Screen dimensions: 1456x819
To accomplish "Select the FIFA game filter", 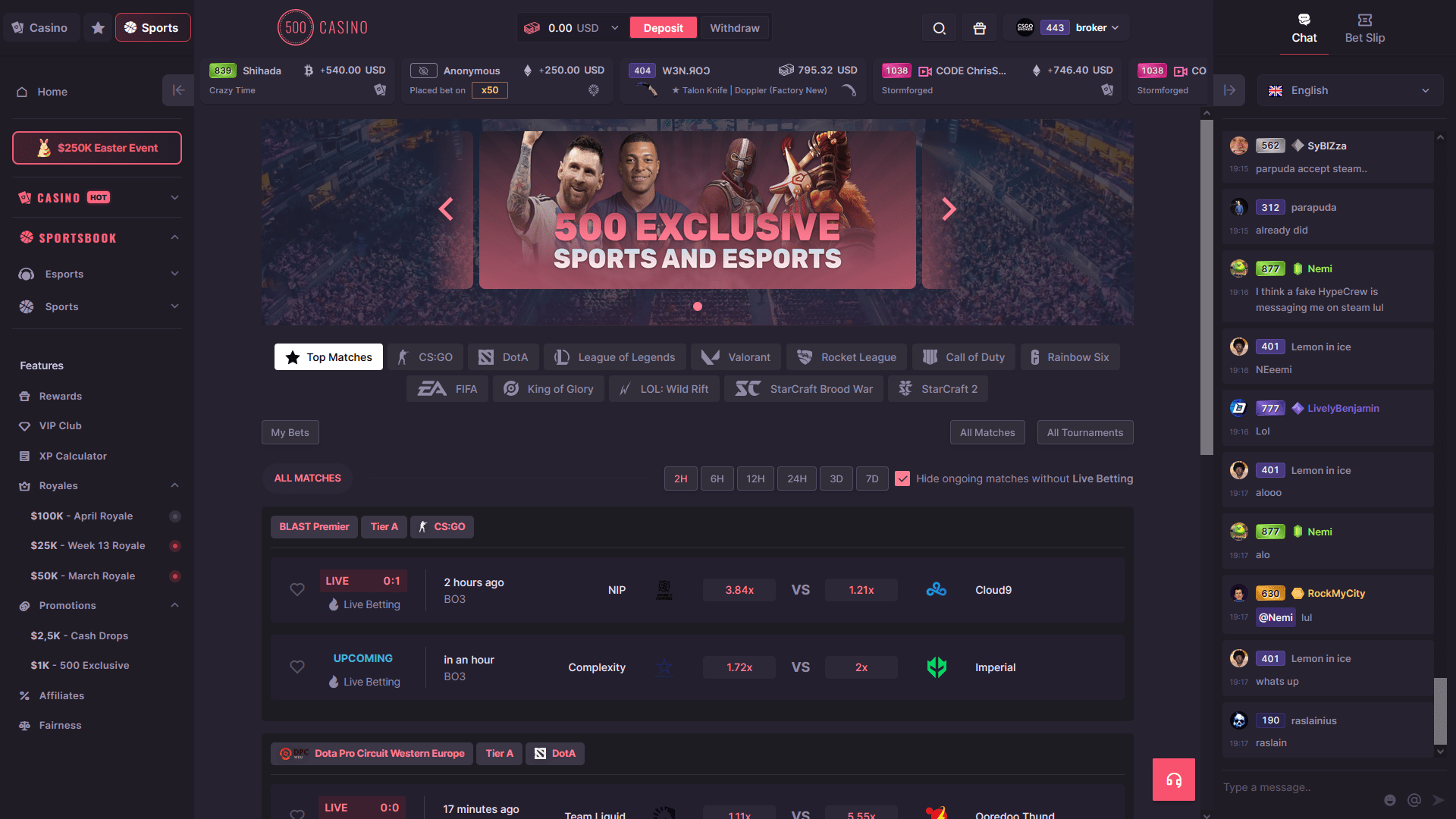I will (x=447, y=389).
